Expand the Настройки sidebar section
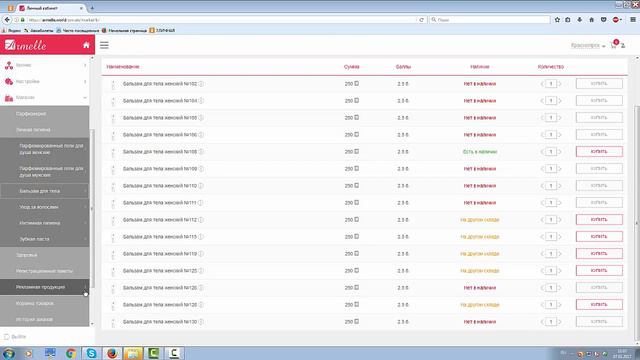The image size is (640, 360). click(x=85, y=82)
